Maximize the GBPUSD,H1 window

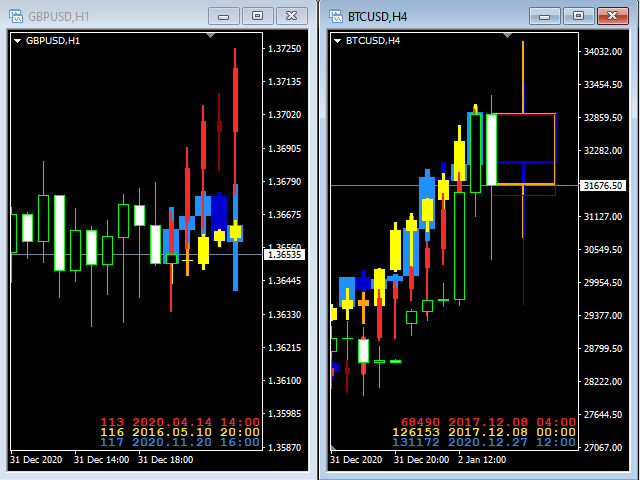point(258,16)
